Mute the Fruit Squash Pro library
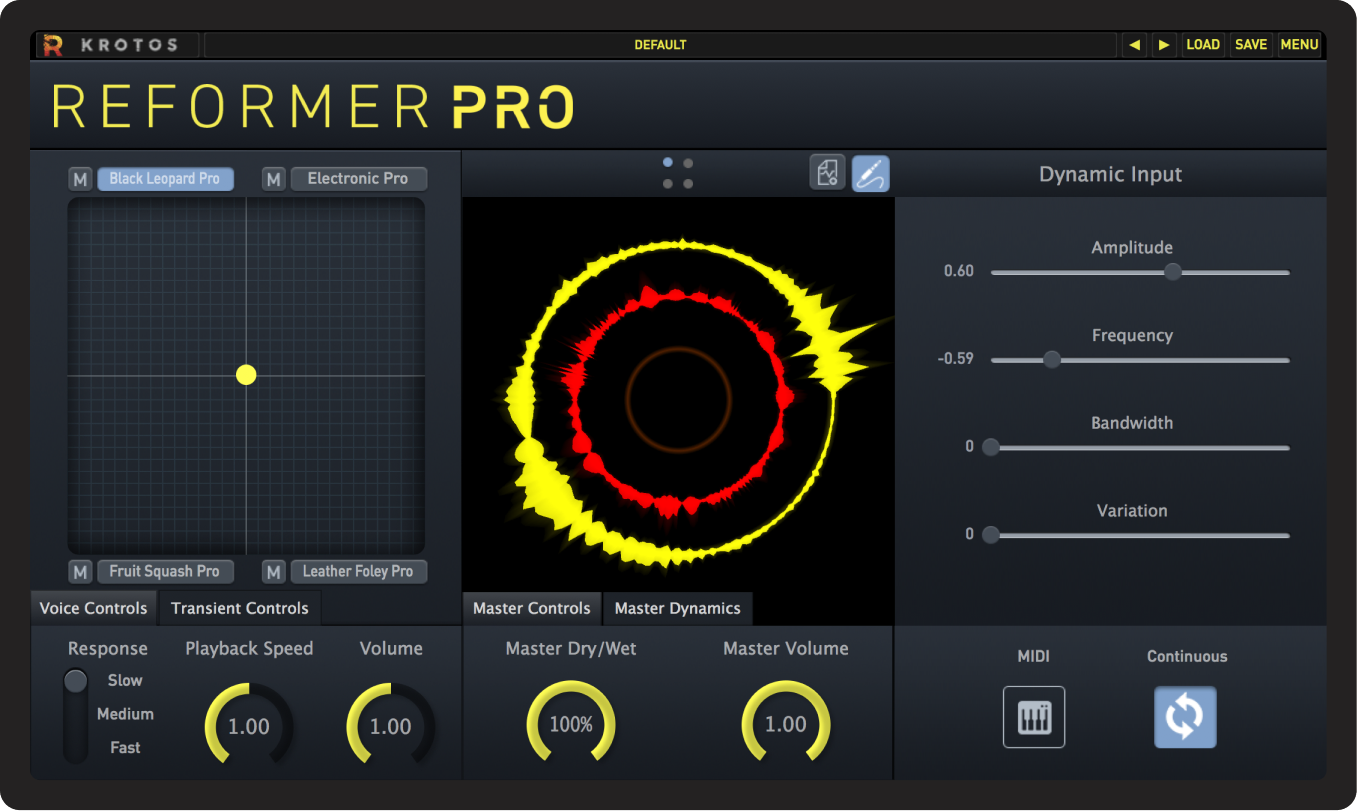This screenshot has height=811, width=1357. (x=80, y=572)
